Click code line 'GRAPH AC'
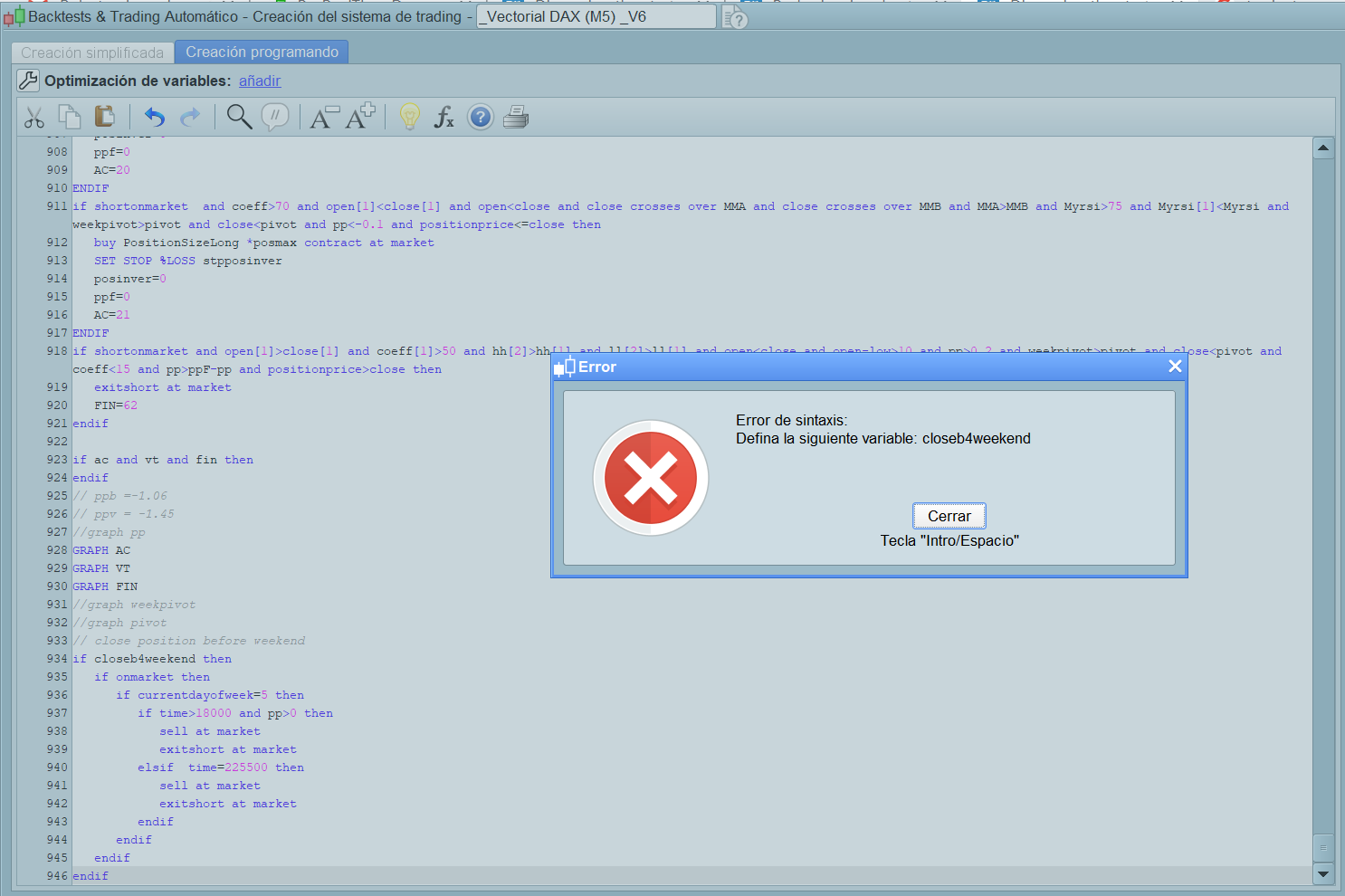The width and height of the screenshot is (1345, 896). [101, 550]
